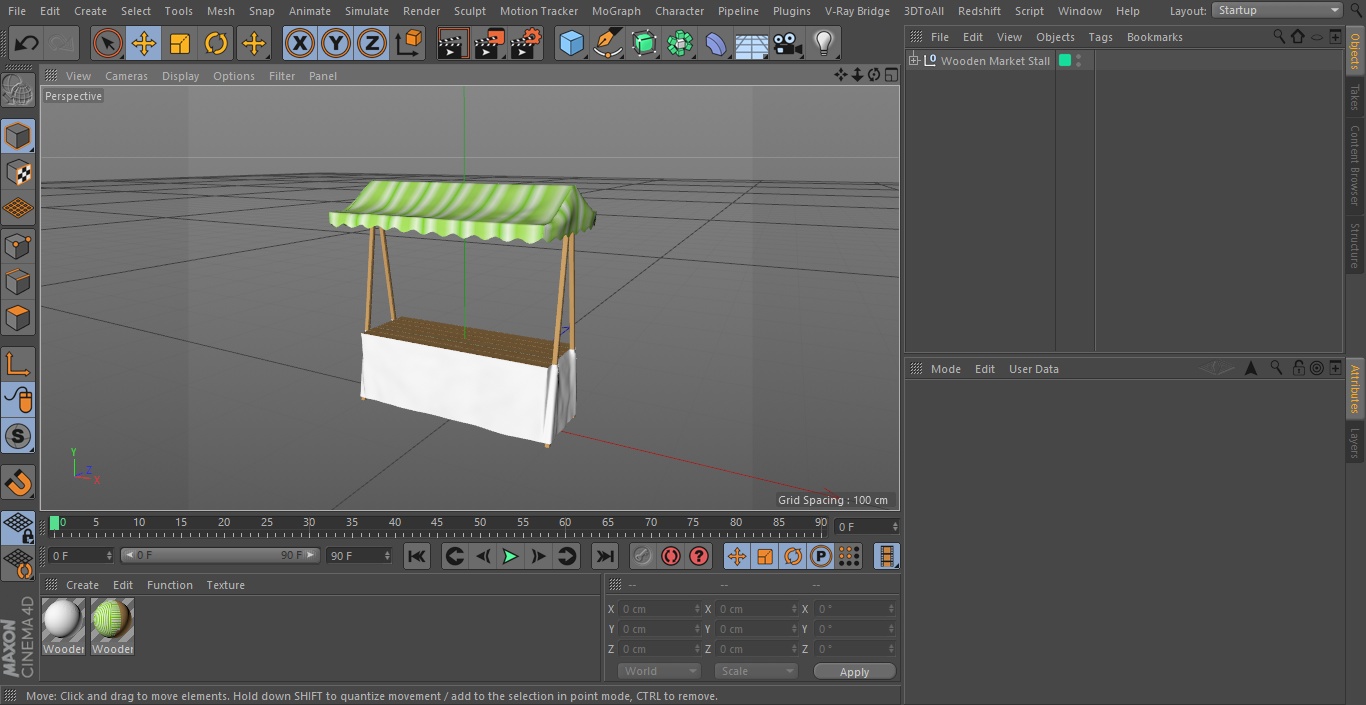The image size is (1366, 705).
Task: Toggle autokeying button
Action: tap(671, 556)
